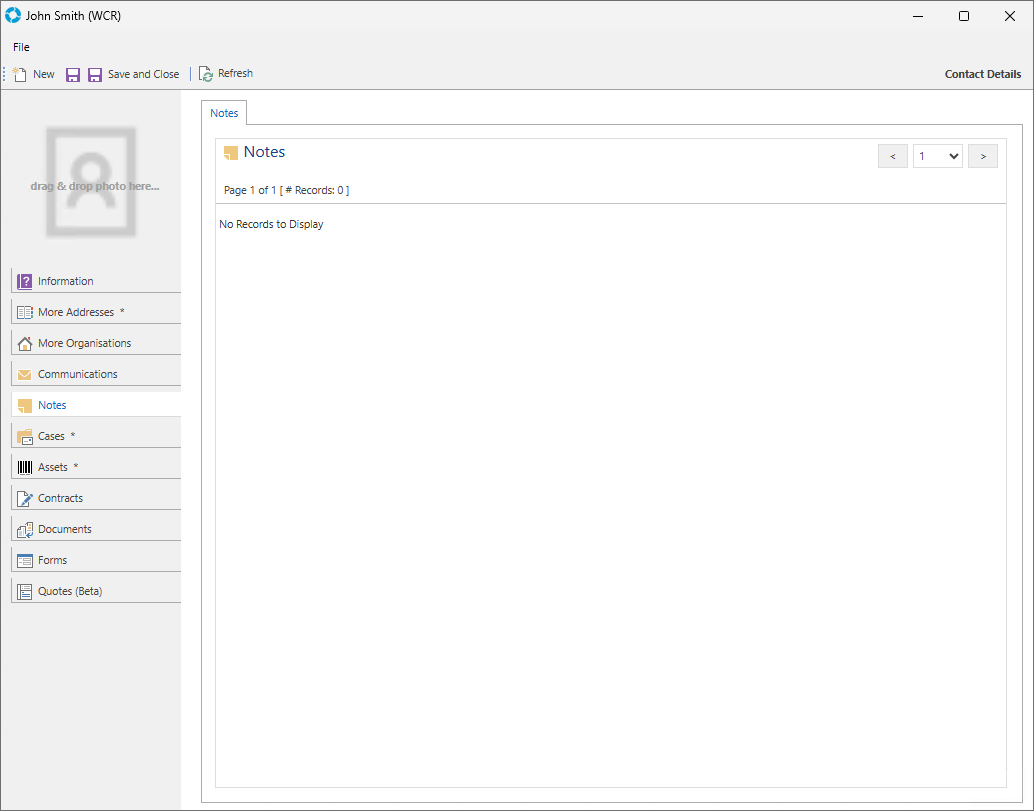Open the Contracts section

[x=60, y=498]
